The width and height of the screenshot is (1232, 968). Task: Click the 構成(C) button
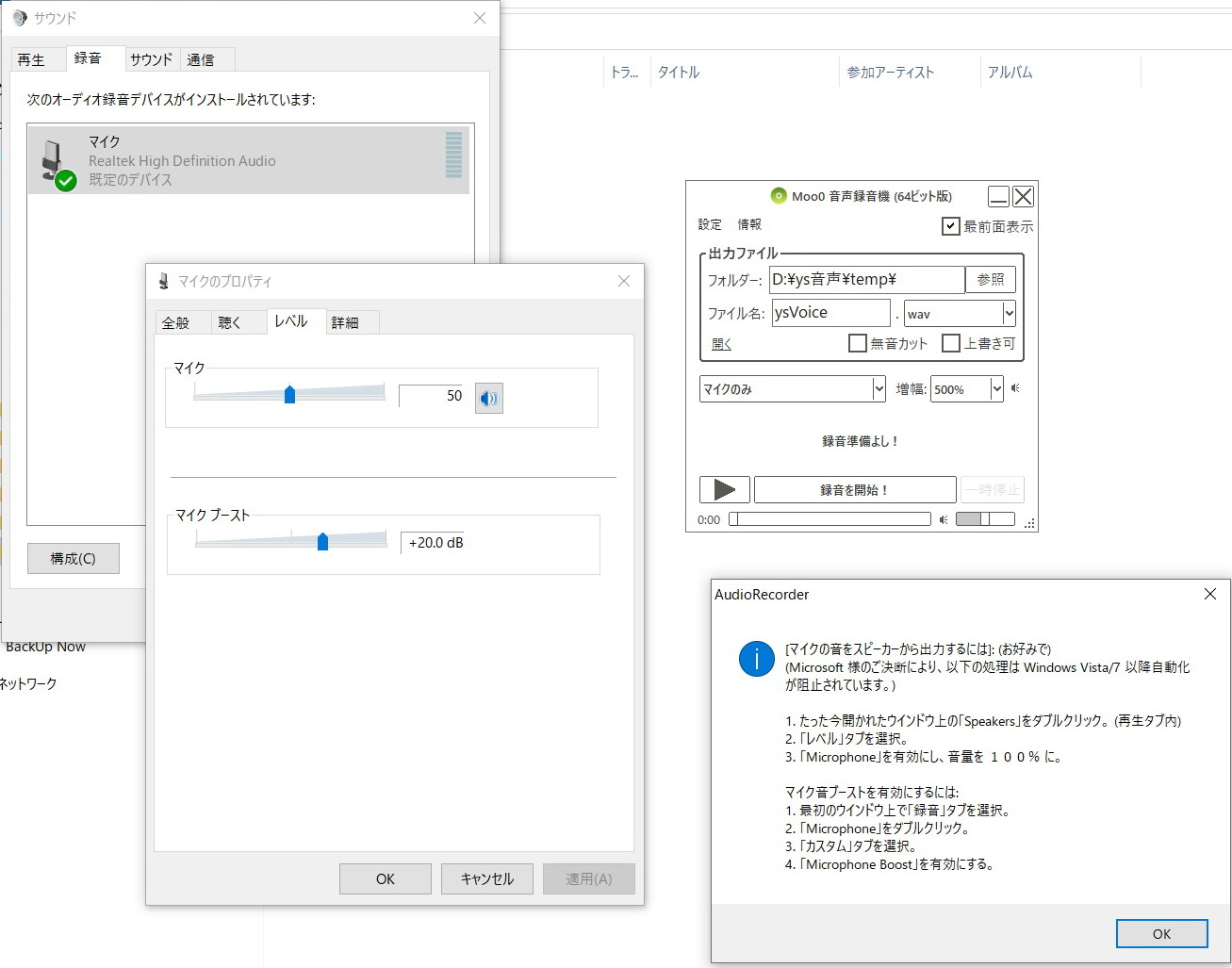click(74, 558)
